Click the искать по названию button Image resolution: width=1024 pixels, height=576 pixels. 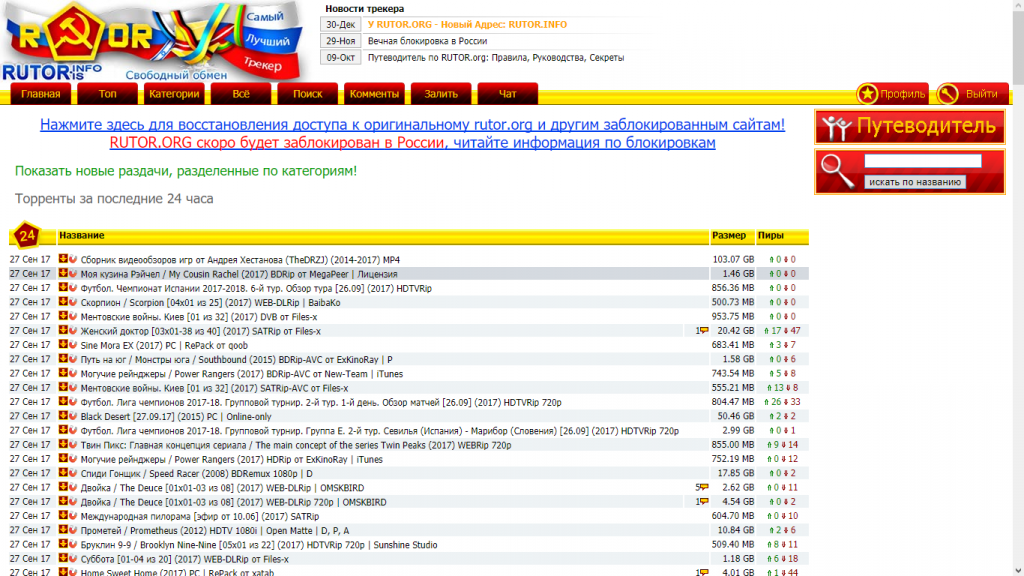(x=915, y=182)
